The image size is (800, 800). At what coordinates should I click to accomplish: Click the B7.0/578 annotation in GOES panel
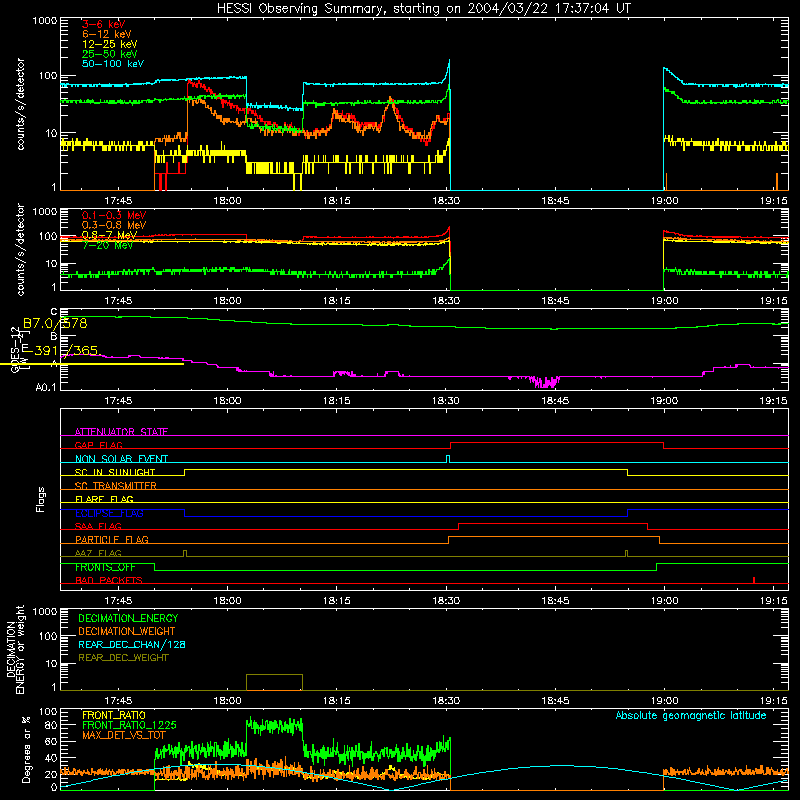[55, 323]
